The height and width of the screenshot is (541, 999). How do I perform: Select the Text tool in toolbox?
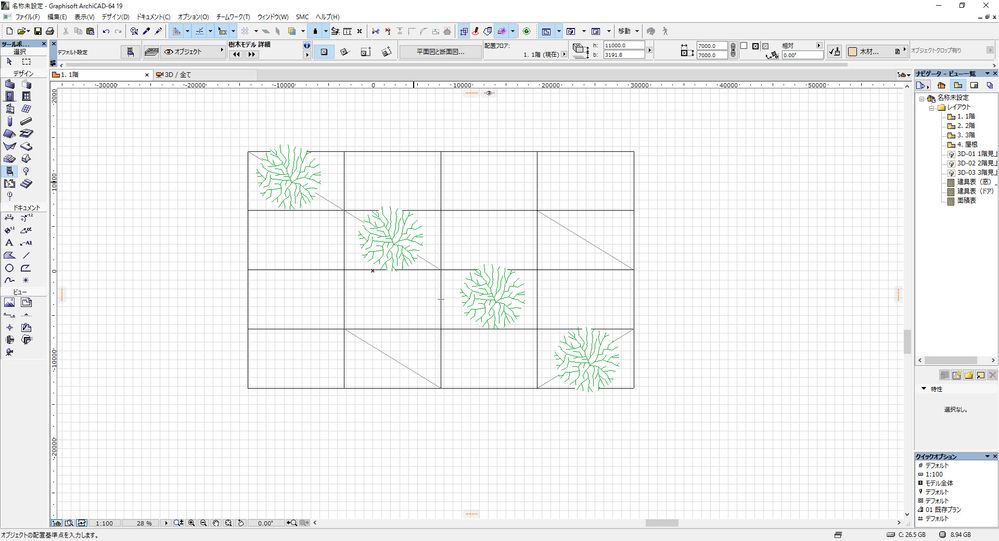point(9,243)
